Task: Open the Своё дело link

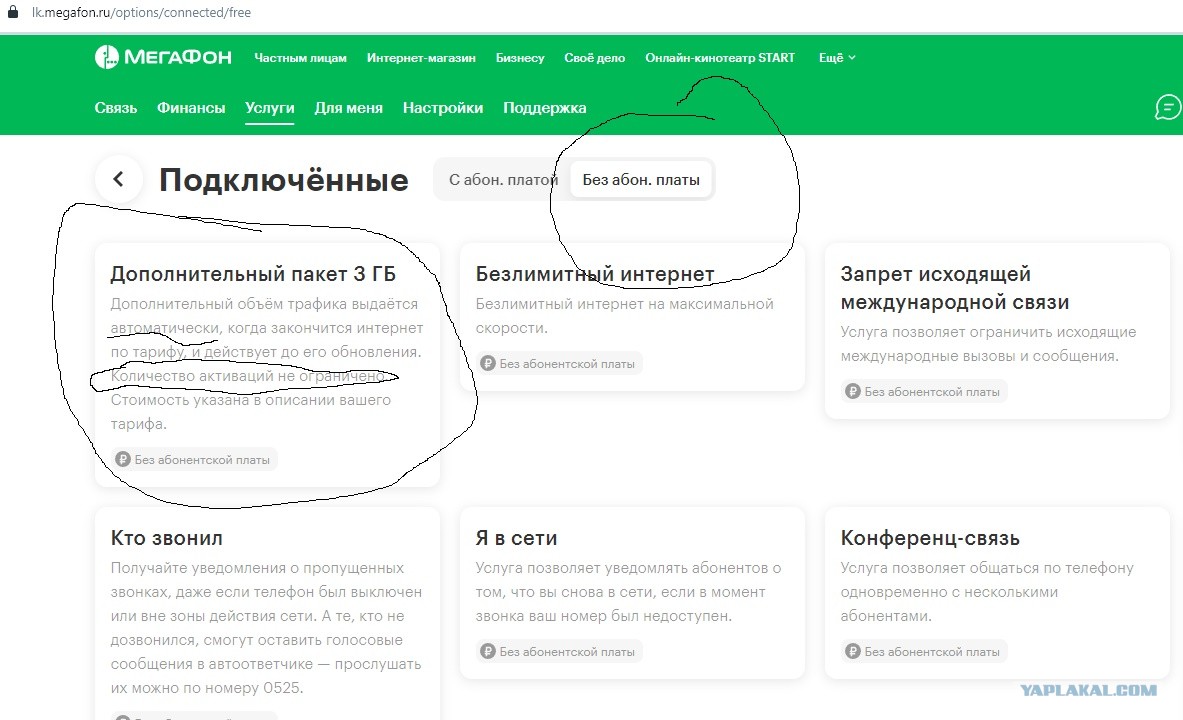Action: coord(595,58)
